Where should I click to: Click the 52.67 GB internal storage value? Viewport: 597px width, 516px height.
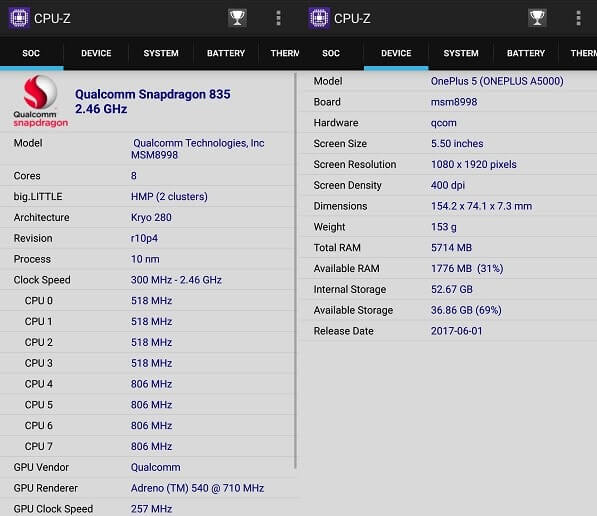452,289
